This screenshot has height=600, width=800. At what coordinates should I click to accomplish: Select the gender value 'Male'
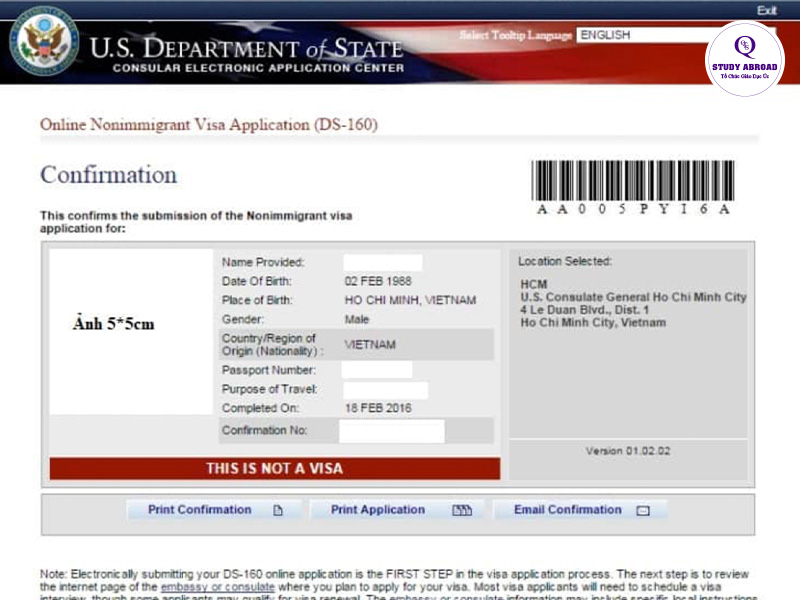tap(357, 319)
